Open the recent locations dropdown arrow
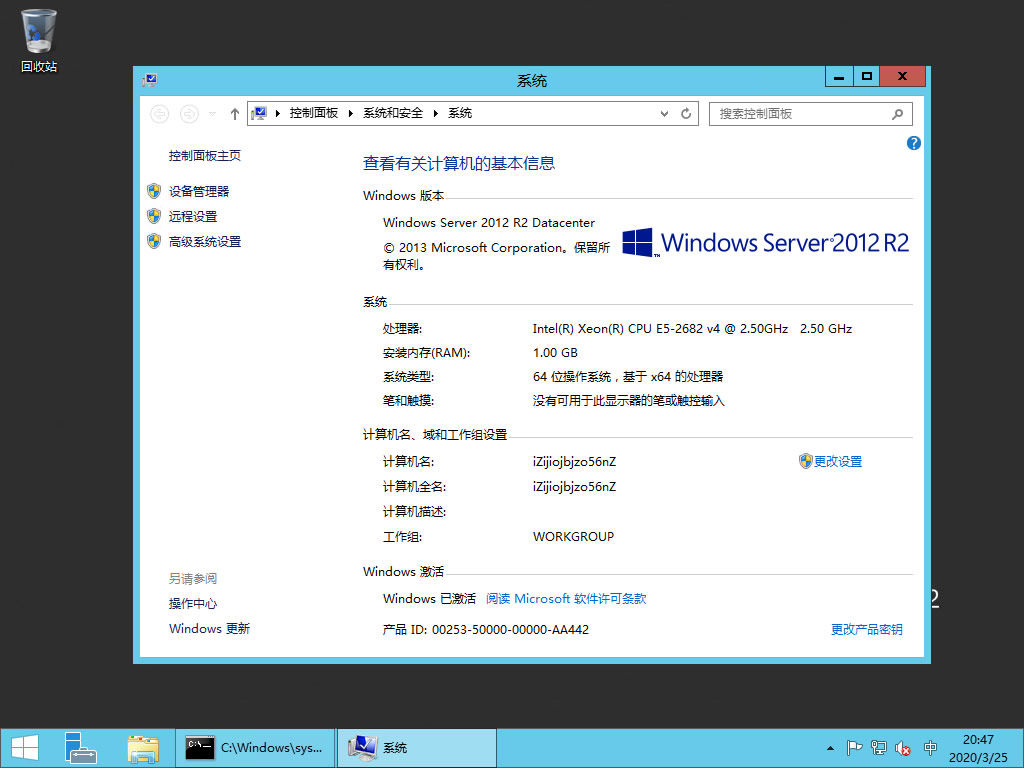This screenshot has width=1024, height=768. click(x=212, y=114)
